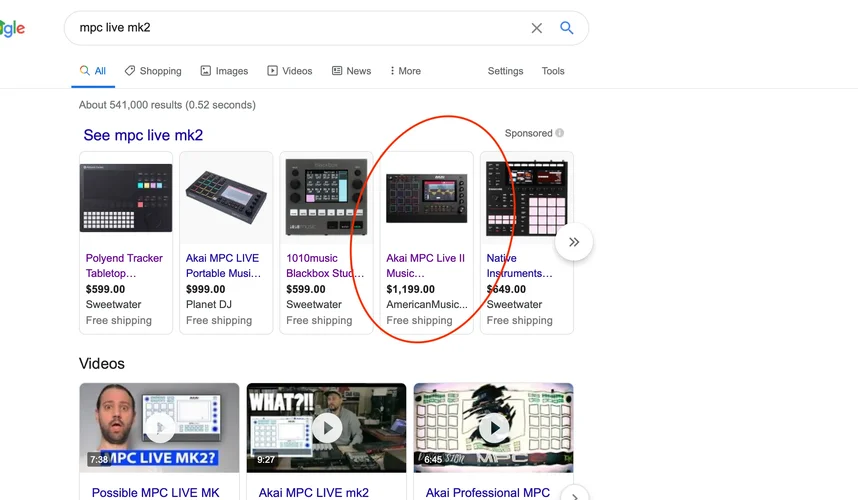This screenshot has width=858, height=500.
Task: Play the 6:45 Akai Professional MPC video
Action: pyautogui.click(x=493, y=428)
